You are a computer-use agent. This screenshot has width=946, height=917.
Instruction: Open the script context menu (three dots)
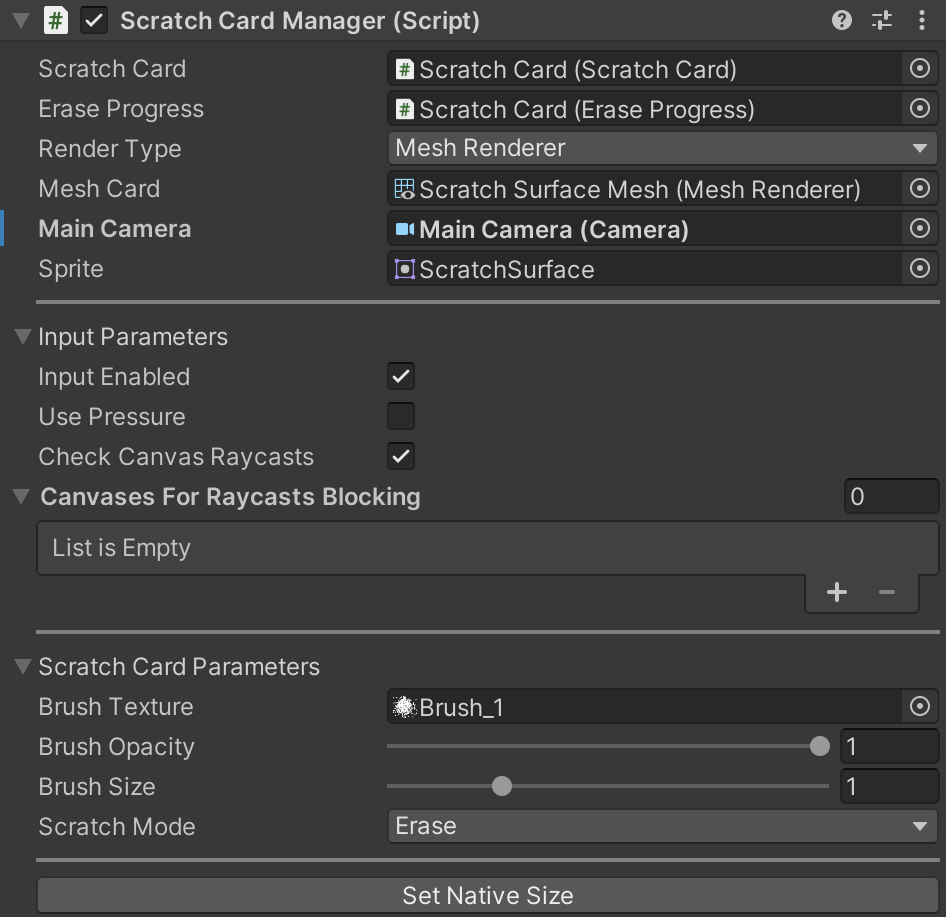(922, 19)
